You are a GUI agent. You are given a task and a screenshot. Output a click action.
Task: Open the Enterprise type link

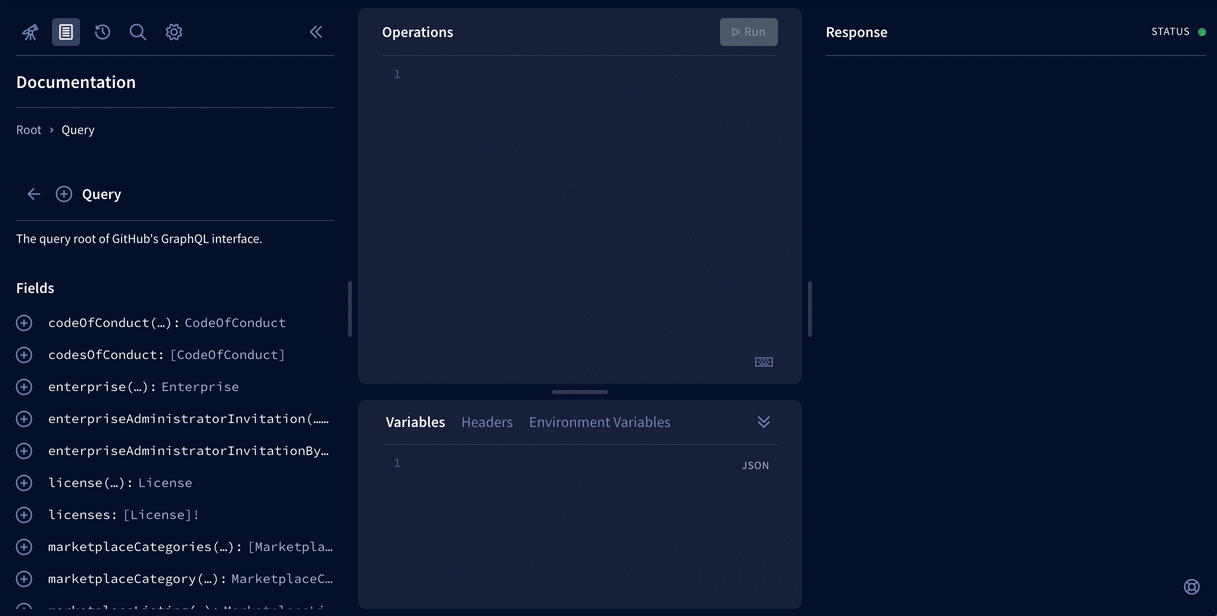click(200, 387)
